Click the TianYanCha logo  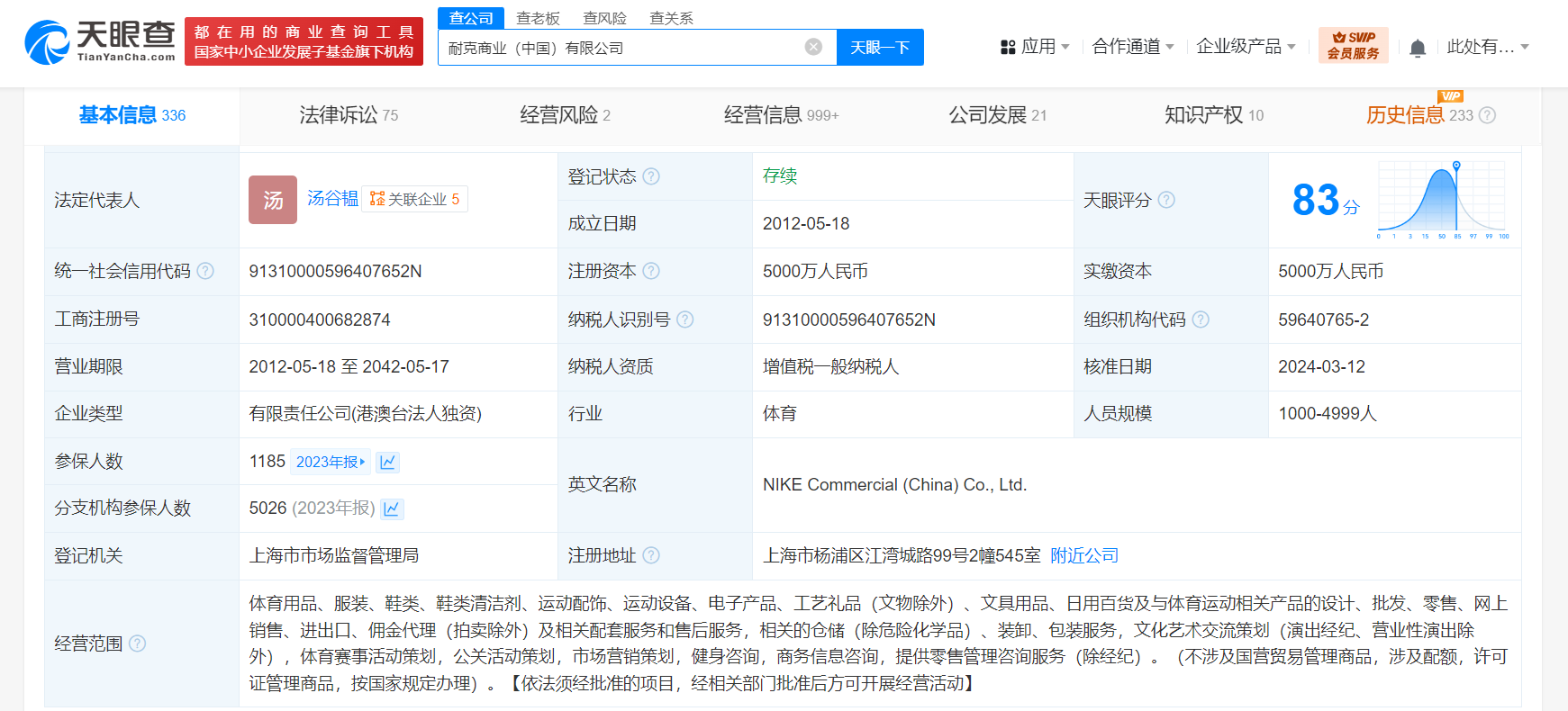100,42
